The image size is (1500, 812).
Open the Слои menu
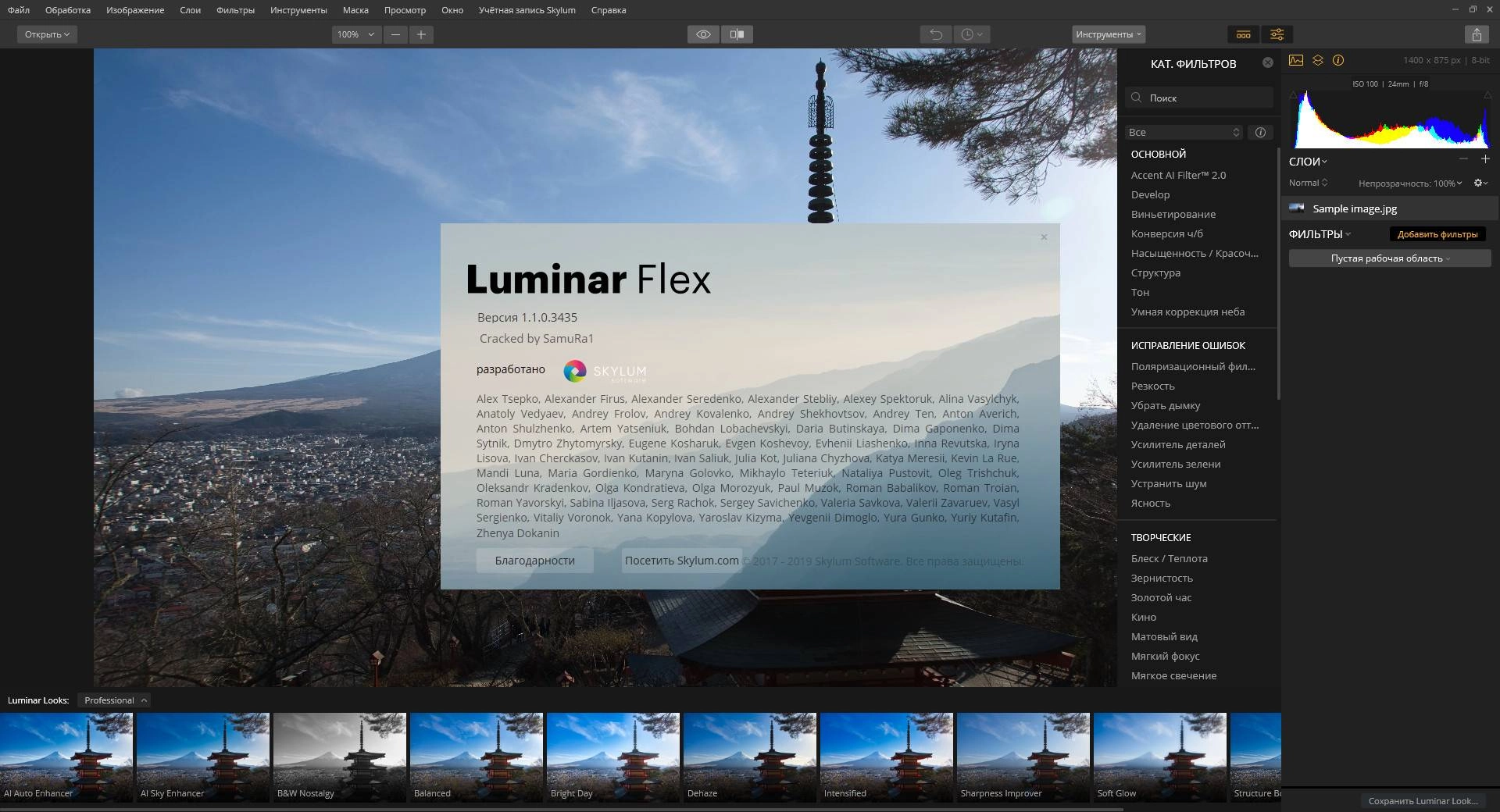[x=190, y=10]
